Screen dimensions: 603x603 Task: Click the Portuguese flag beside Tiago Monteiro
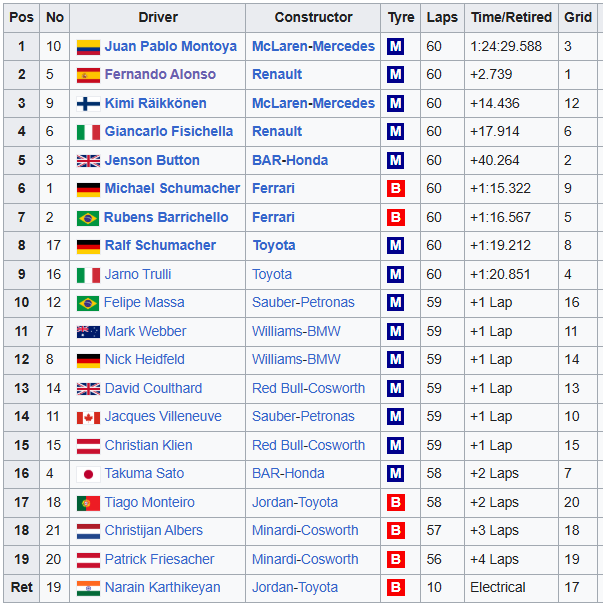pyautogui.click(x=88, y=503)
